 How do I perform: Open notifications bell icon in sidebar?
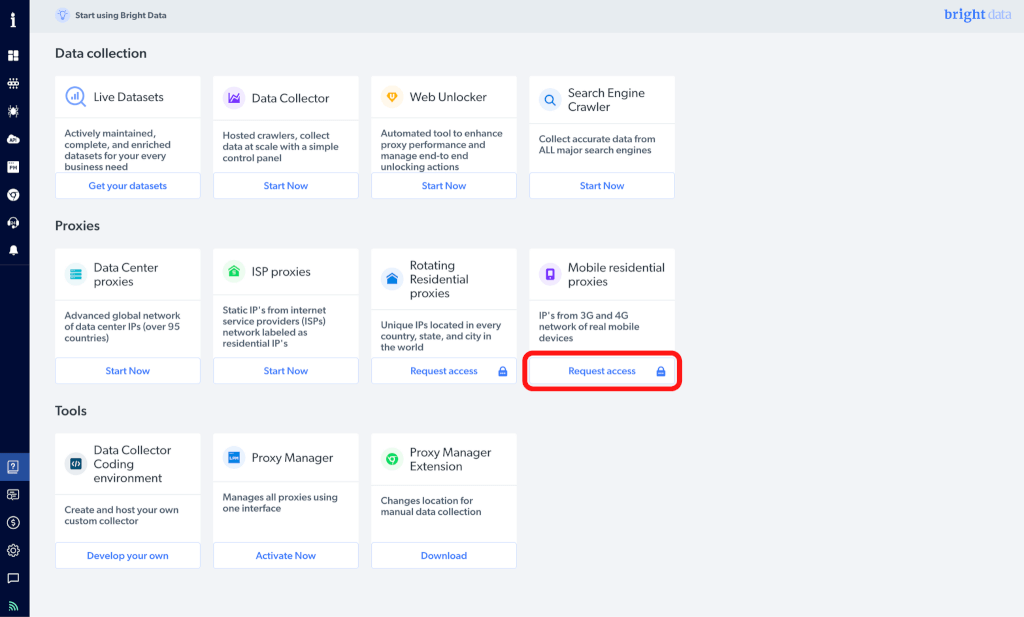pos(14,250)
